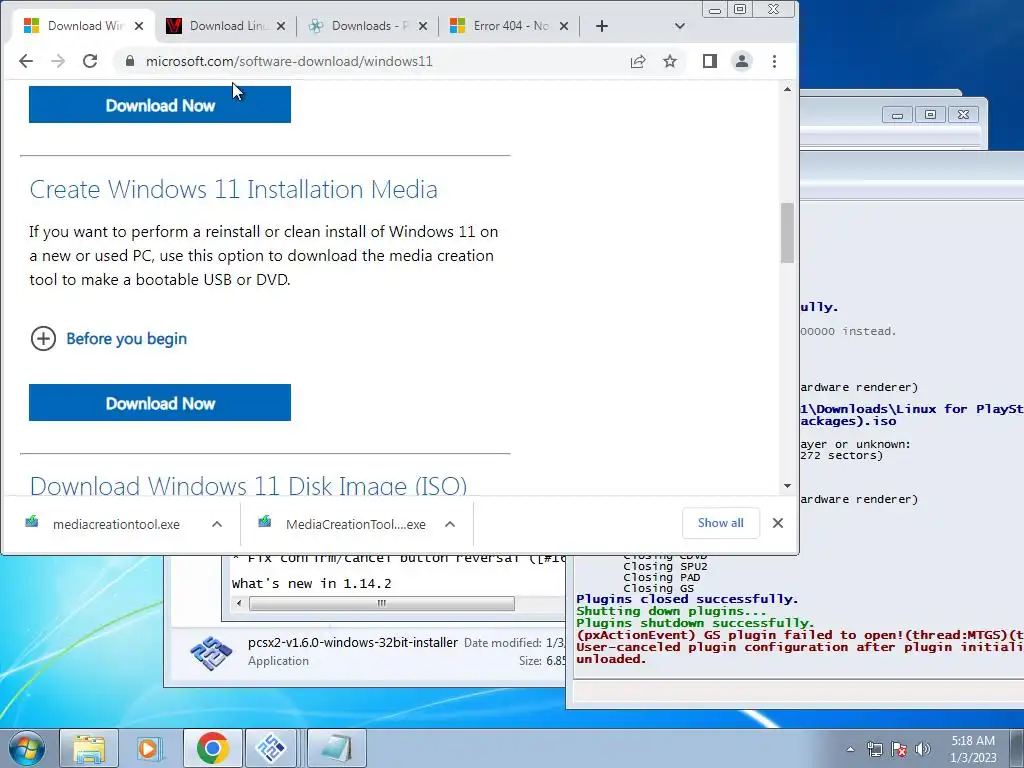Select pcsx2-v1.6.0-windows-32bit-installer file icon

click(210, 652)
